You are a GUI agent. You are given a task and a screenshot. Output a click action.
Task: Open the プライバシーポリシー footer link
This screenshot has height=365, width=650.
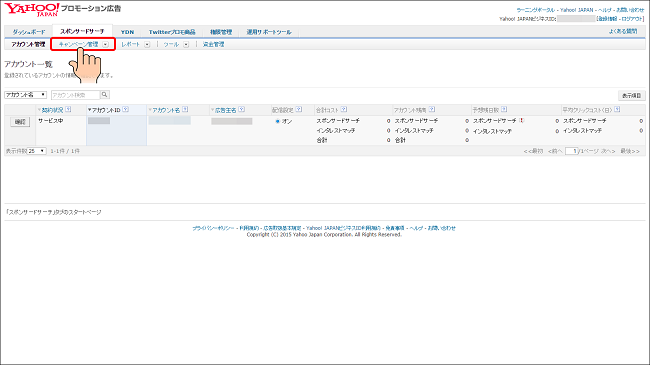point(213,228)
